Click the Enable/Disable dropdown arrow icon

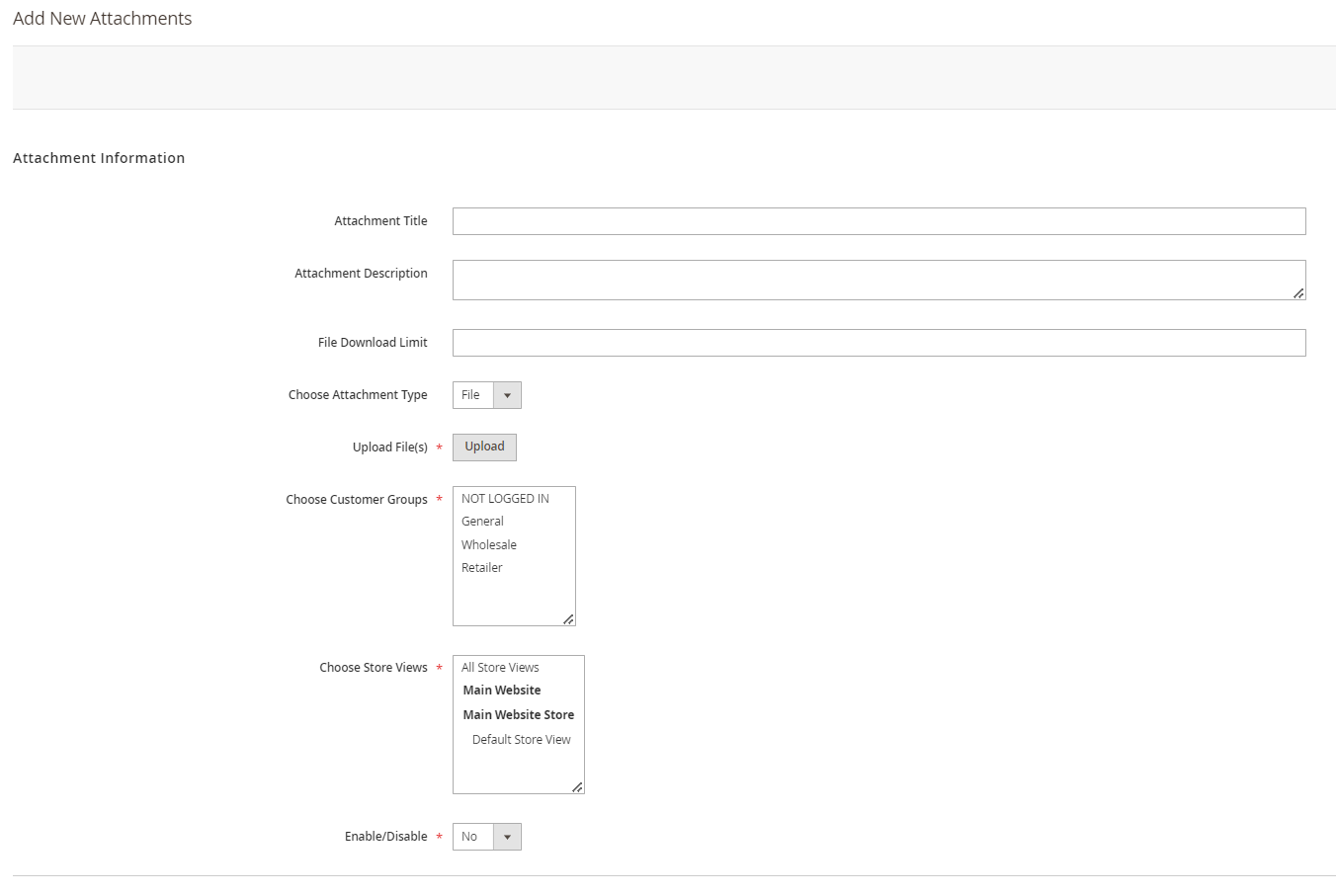[x=507, y=837]
